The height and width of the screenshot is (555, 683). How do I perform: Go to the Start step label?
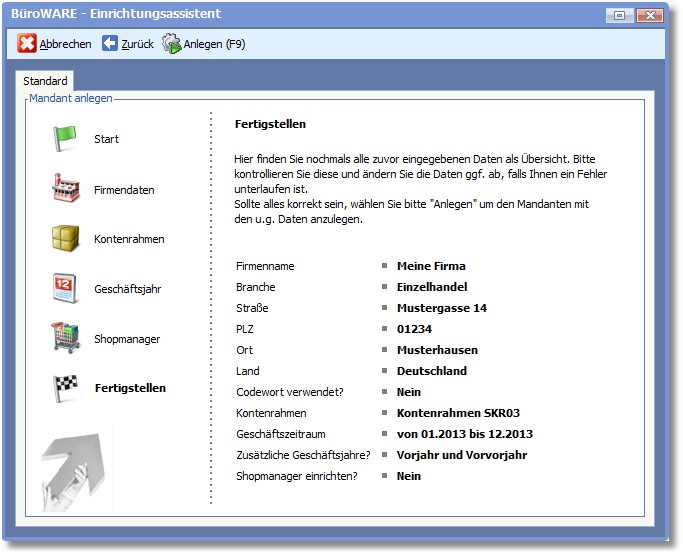(106, 139)
